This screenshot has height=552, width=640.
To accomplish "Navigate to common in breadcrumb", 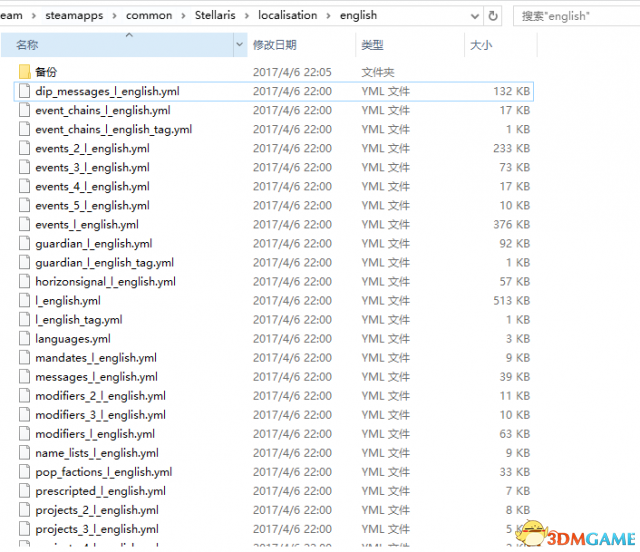I will pos(149,16).
